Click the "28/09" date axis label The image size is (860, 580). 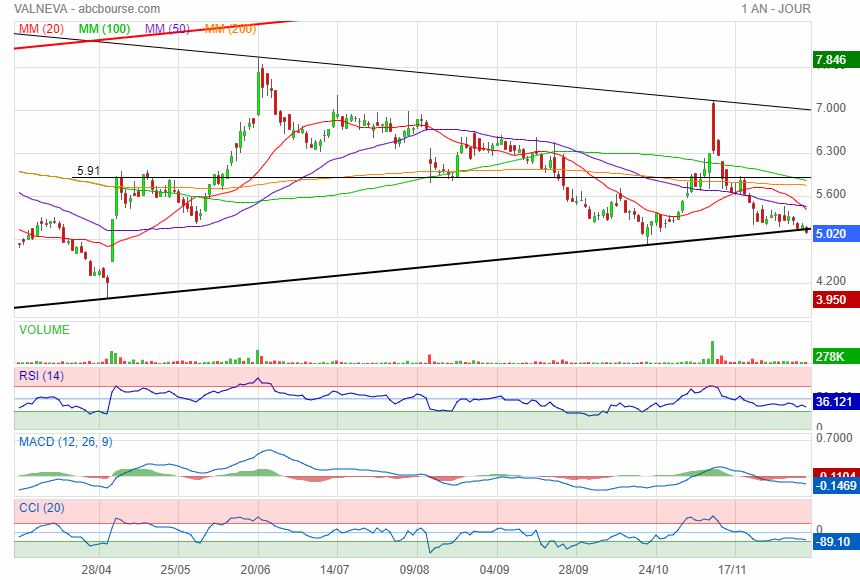tap(574, 570)
